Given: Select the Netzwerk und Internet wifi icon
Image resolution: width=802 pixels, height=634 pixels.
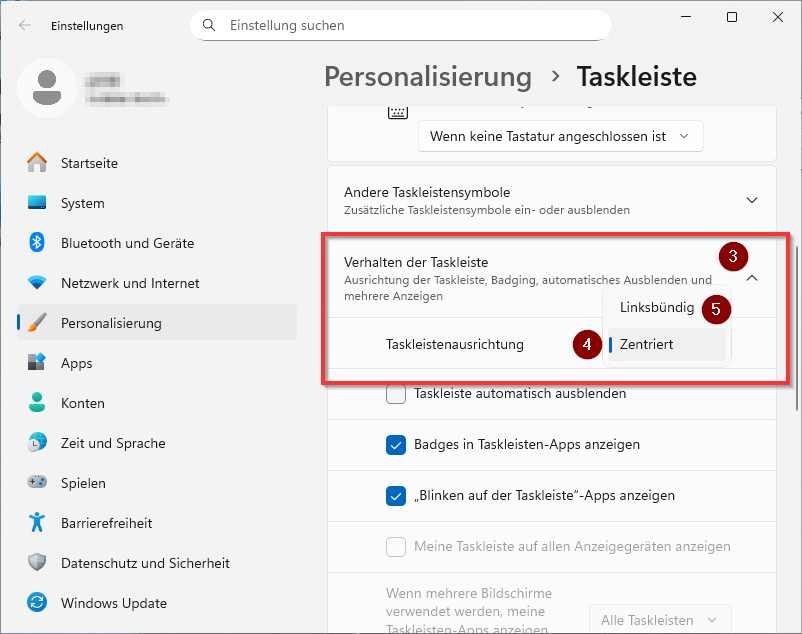Looking at the screenshot, I should [37, 283].
